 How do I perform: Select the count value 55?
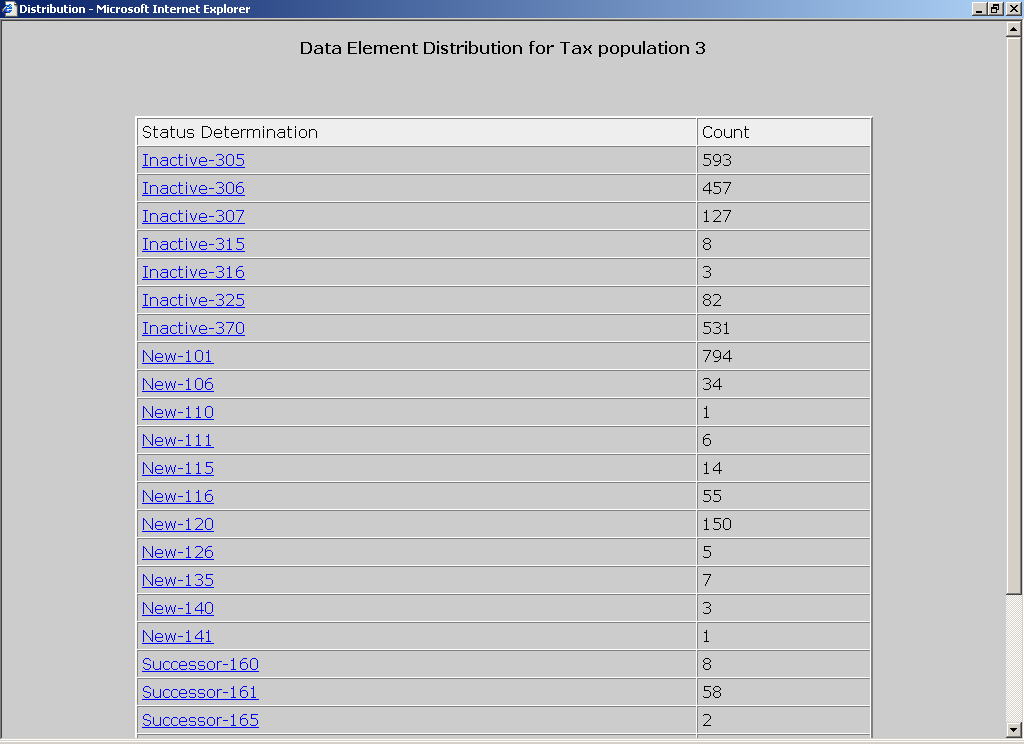tap(712, 496)
